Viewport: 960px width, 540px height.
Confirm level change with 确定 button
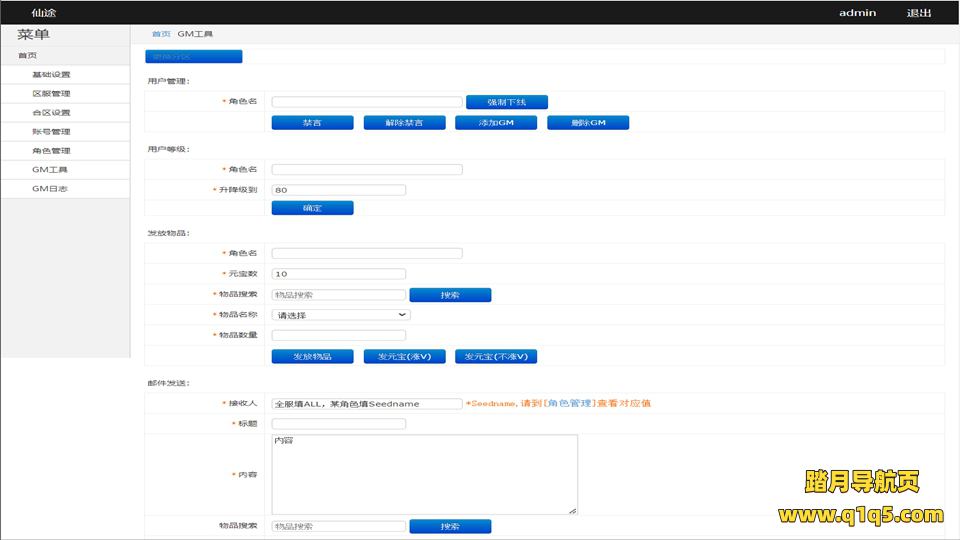[312, 208]
